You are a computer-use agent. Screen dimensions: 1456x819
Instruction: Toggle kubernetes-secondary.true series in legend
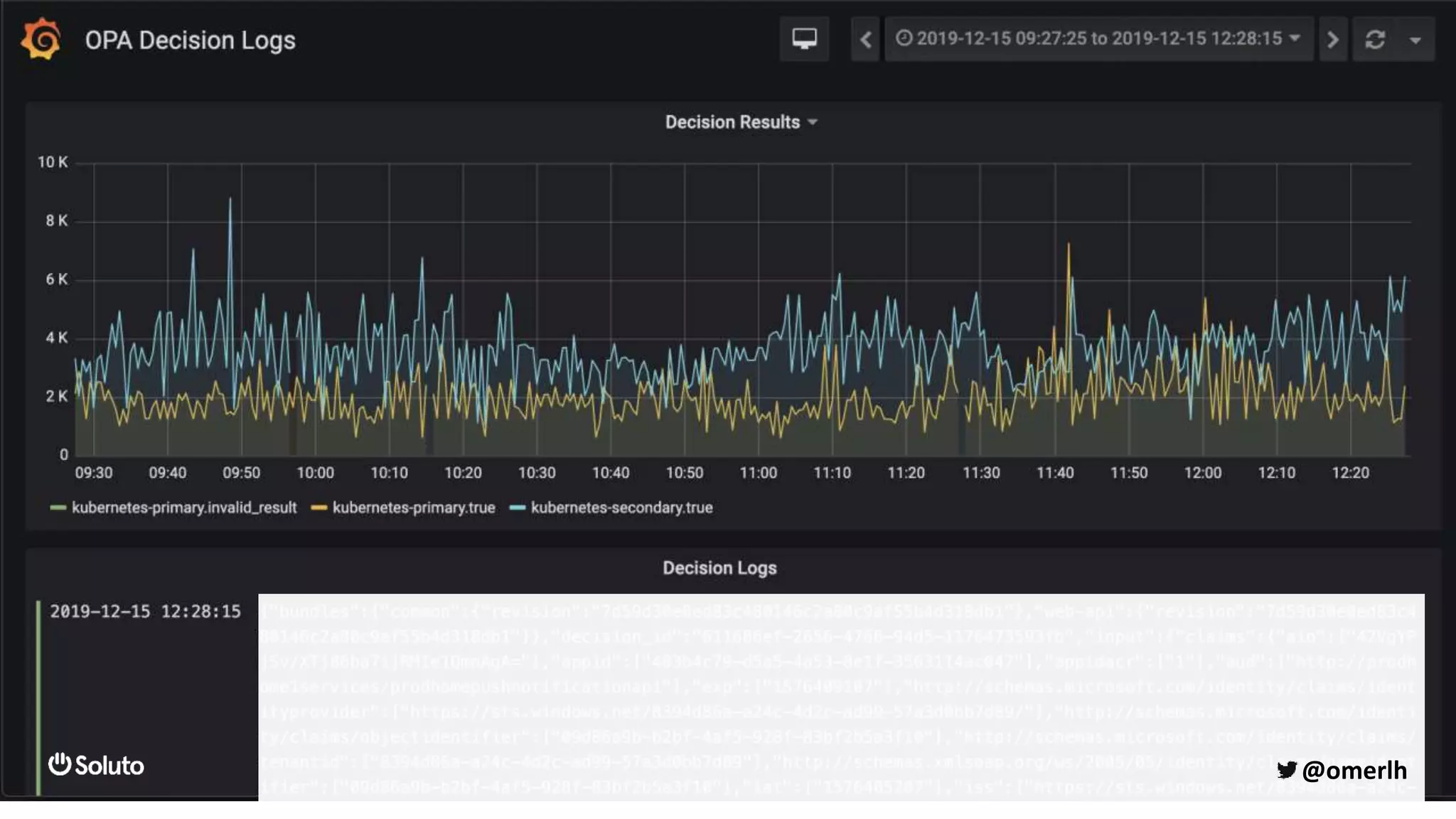pyautogui.click(x=621, y=508)
